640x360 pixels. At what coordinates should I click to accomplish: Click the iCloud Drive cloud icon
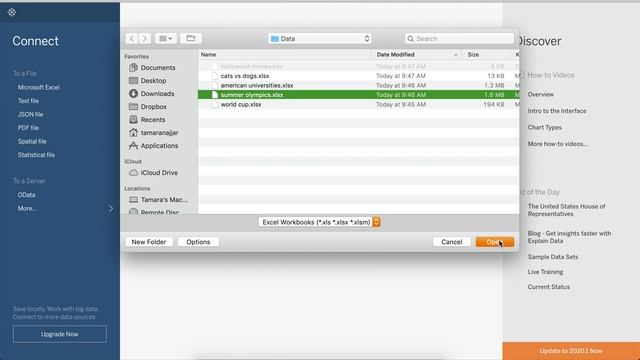[133, 173]
